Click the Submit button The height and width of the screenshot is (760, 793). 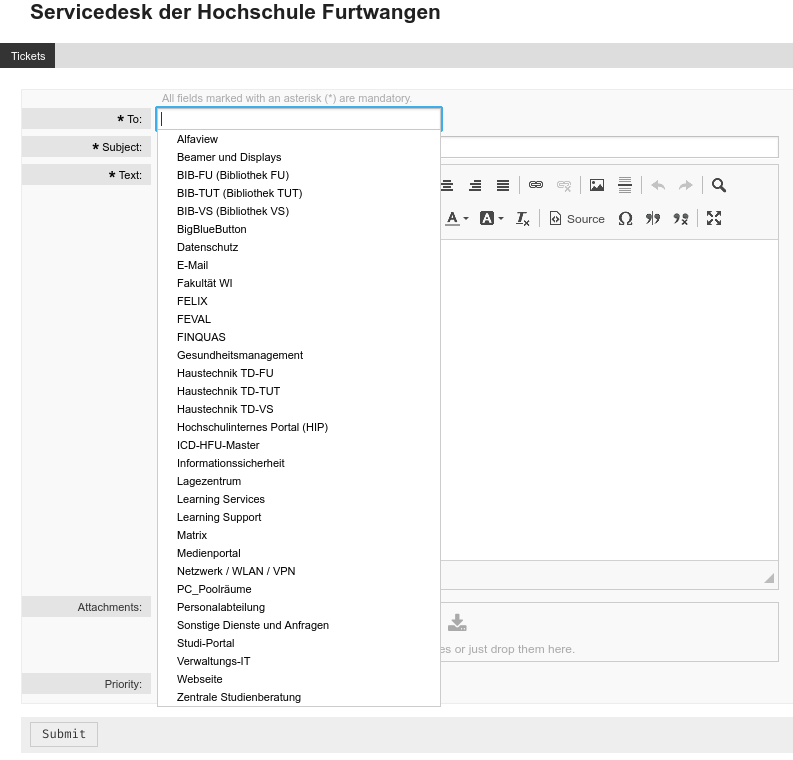(x=64, y=734)
